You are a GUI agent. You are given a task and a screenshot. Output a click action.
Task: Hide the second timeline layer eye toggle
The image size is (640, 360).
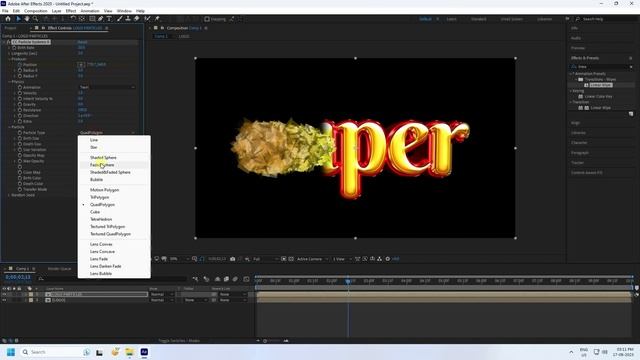point(4,300)
